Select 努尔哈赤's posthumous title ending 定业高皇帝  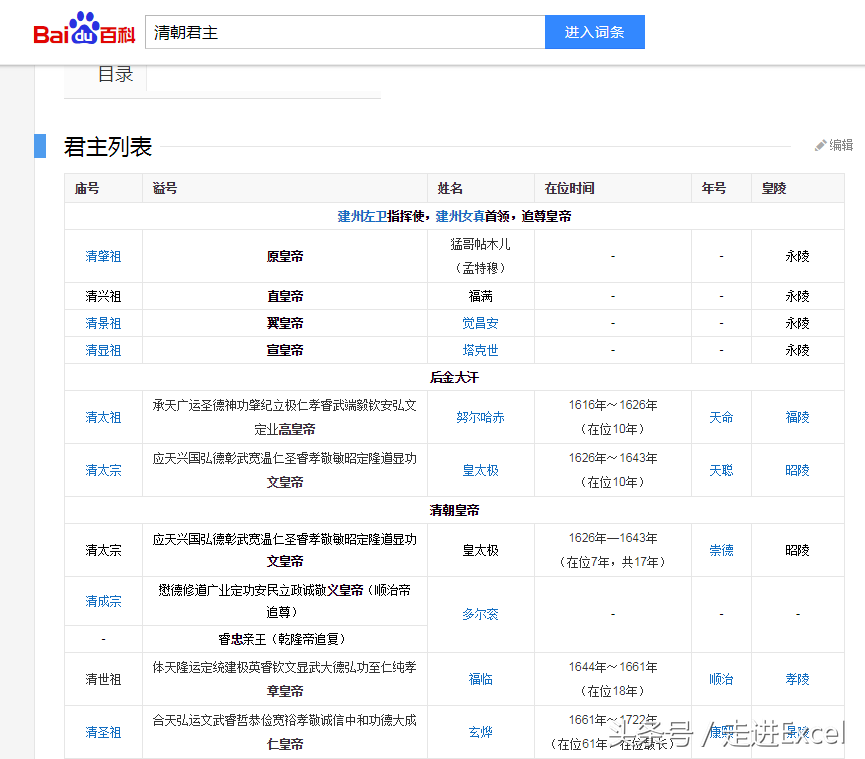point(285,417)
